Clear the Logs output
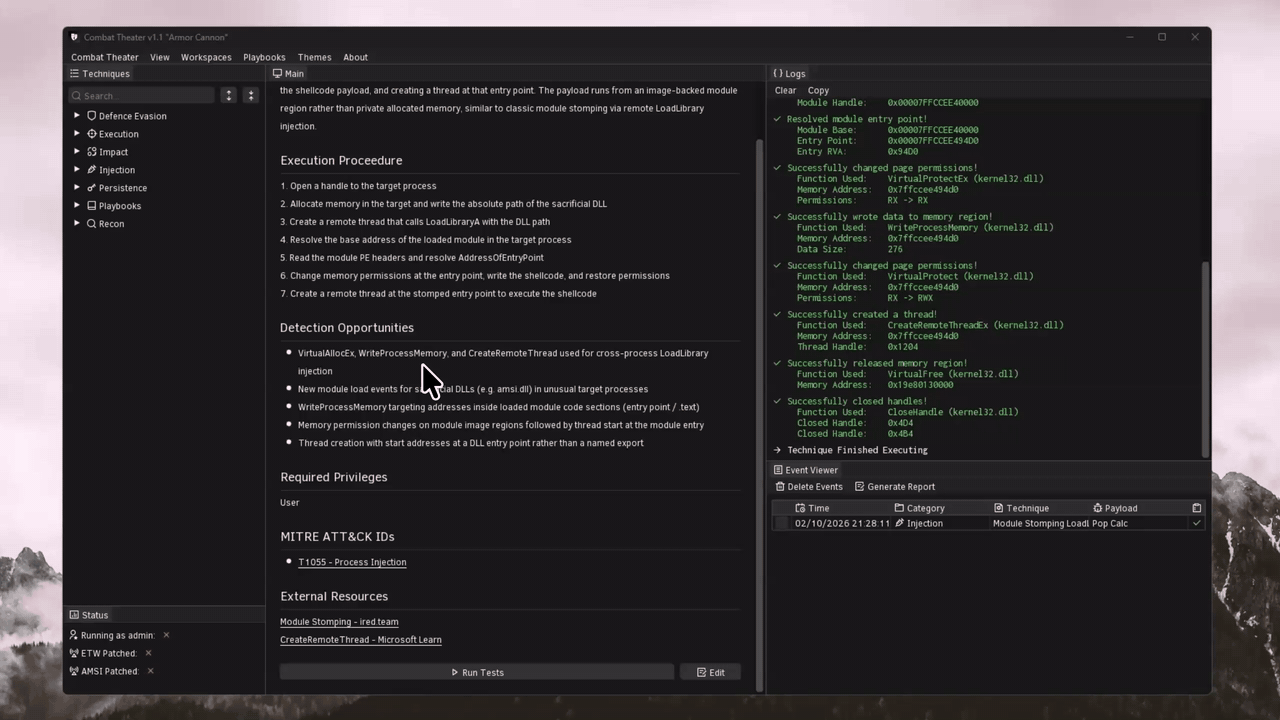Viewport: 1280px width, 720px height. tap(785, 90)
